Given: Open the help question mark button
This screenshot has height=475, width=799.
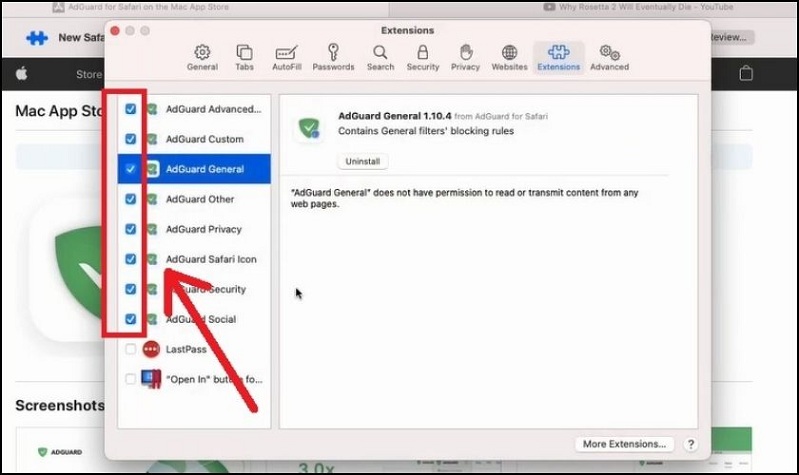Looking at the screenshot, I should 691,443.
